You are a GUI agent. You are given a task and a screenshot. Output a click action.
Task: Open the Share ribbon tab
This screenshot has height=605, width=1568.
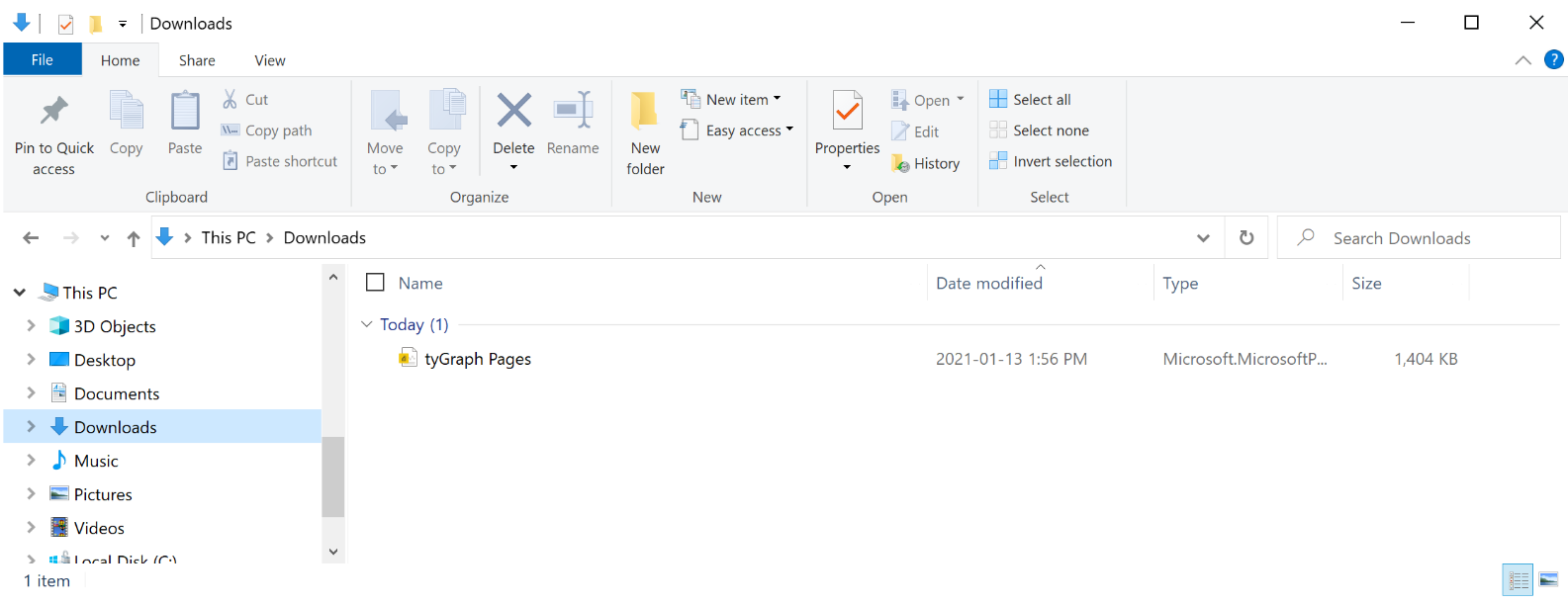click(197, 60)
